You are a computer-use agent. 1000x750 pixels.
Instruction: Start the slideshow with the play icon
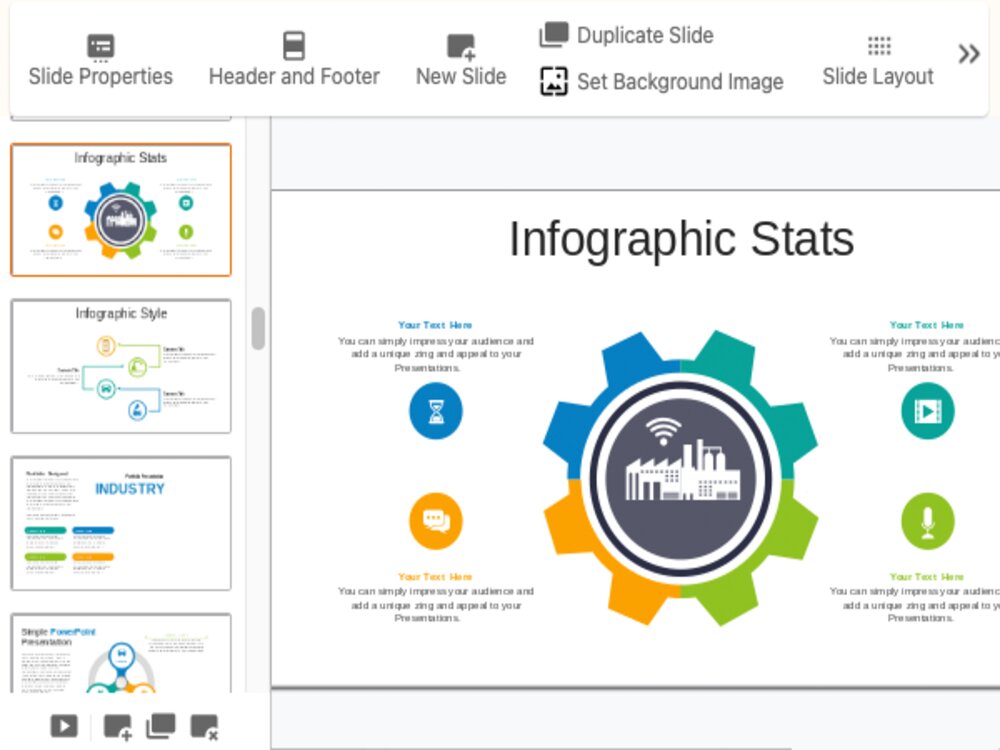point(62,725)
